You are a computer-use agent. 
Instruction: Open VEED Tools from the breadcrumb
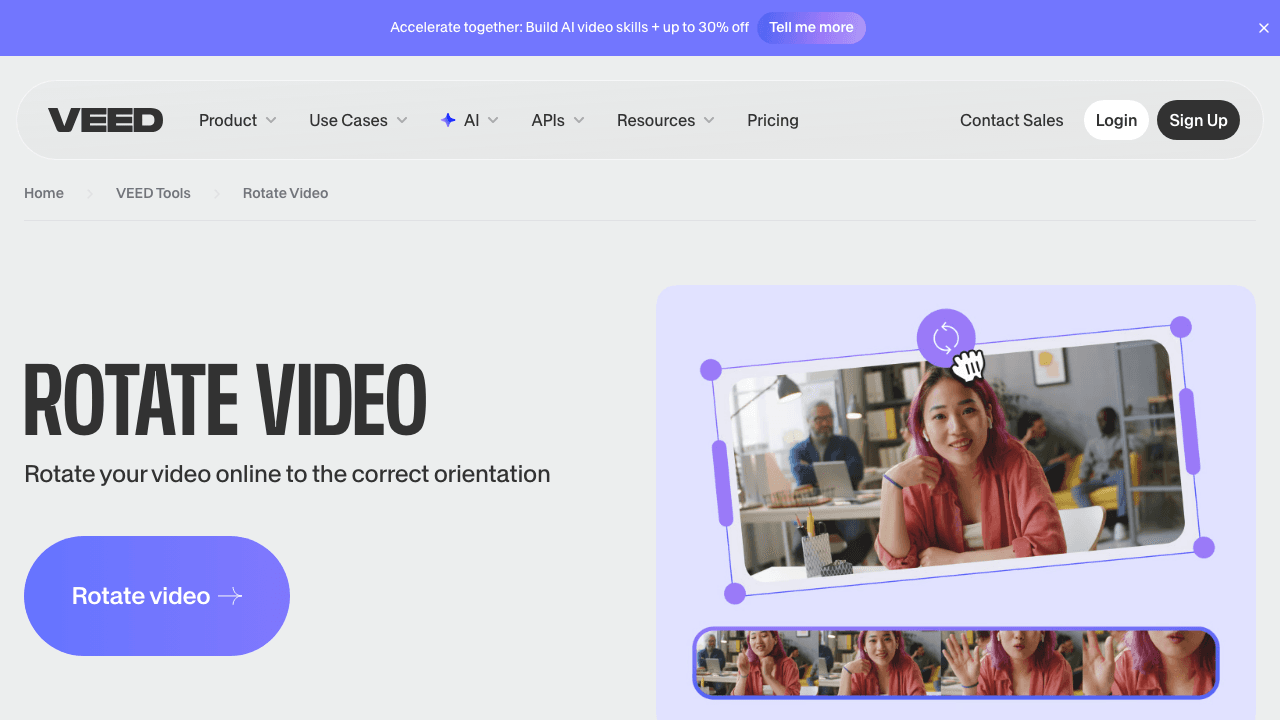153,193
